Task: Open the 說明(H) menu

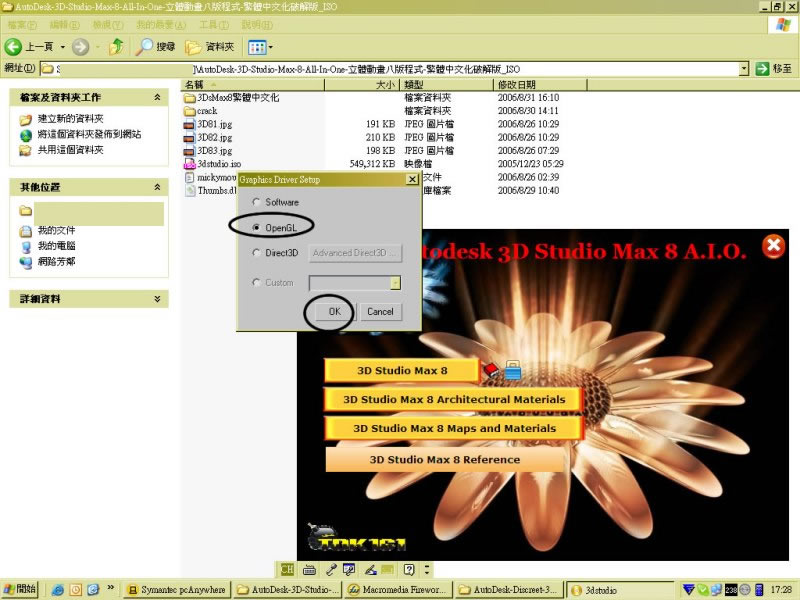Action: (x=257, y=25)
